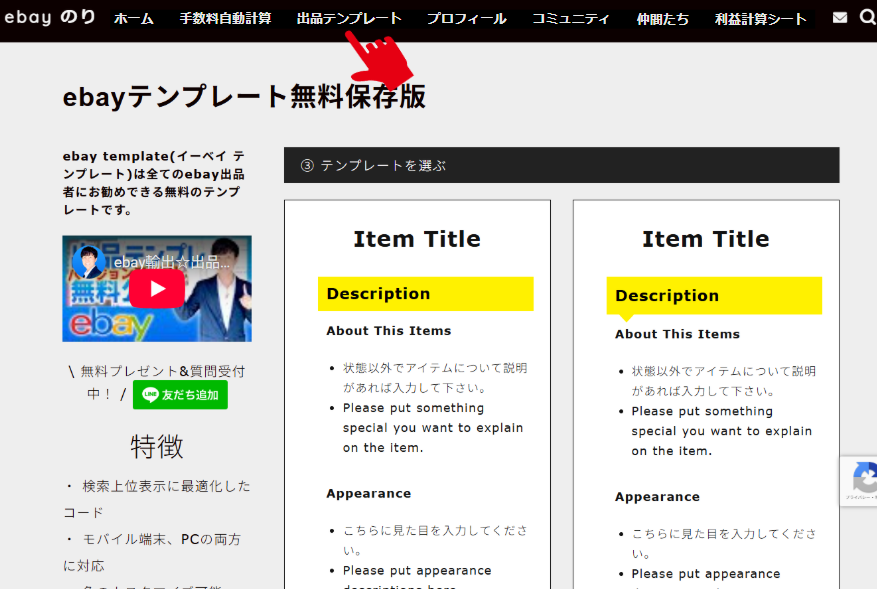Image resolution: width=877 pixels, height=589 pixels.
Task: Click the right template's yellow Description header
Action: click(x=714, y=296)
